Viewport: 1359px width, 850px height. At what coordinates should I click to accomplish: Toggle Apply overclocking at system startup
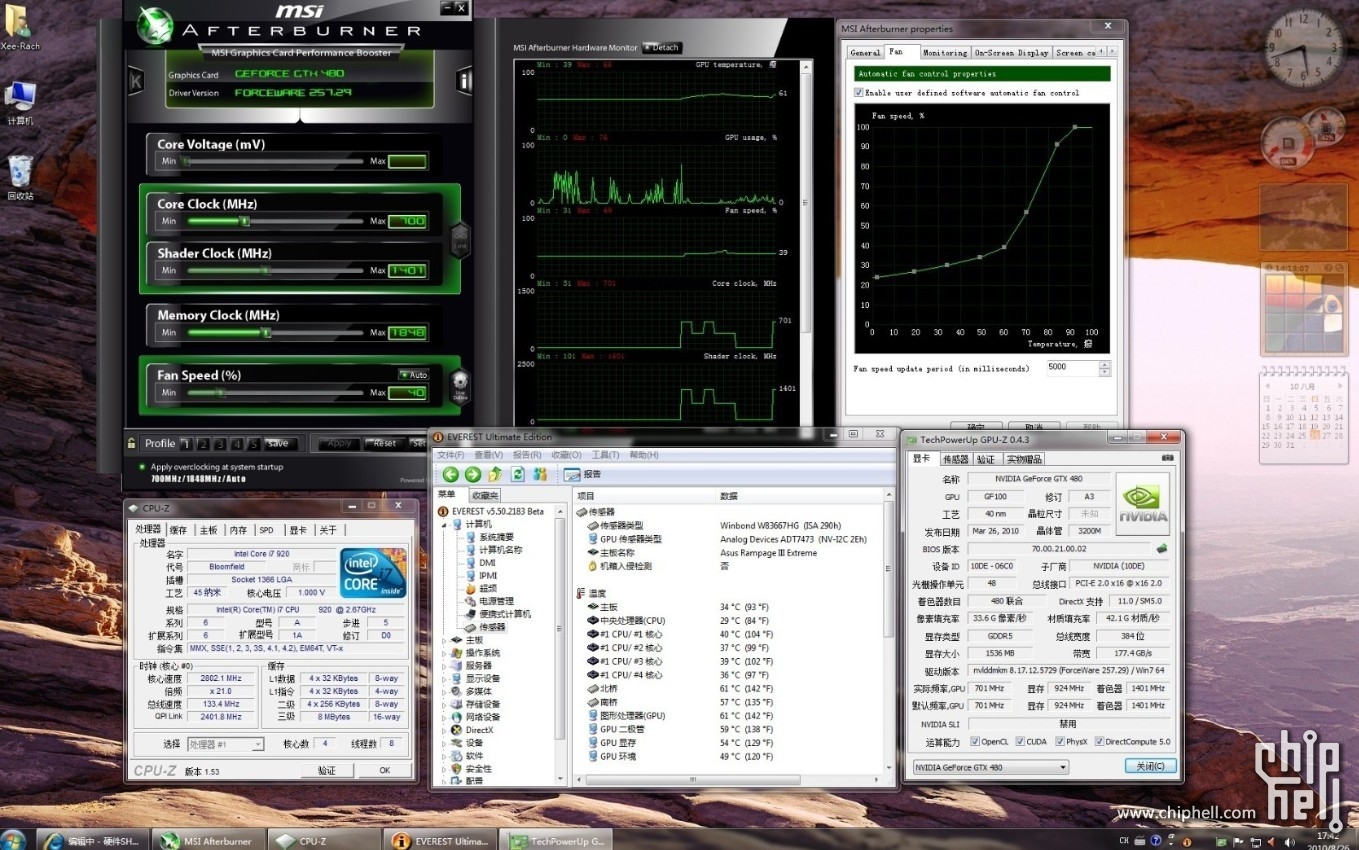pyautogui.click(x=142, y=467)
